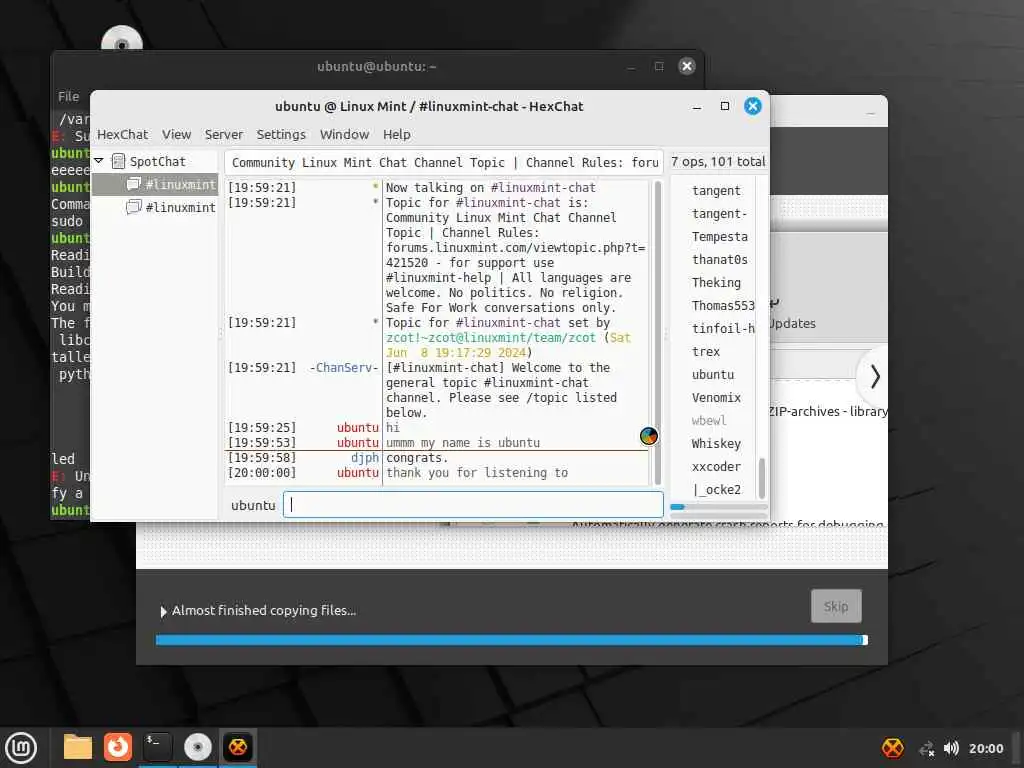Click the second #linuxmint channel icon
Image resolution: width=1024 pixels, height=768 pixels.
(x=133, y=207)
